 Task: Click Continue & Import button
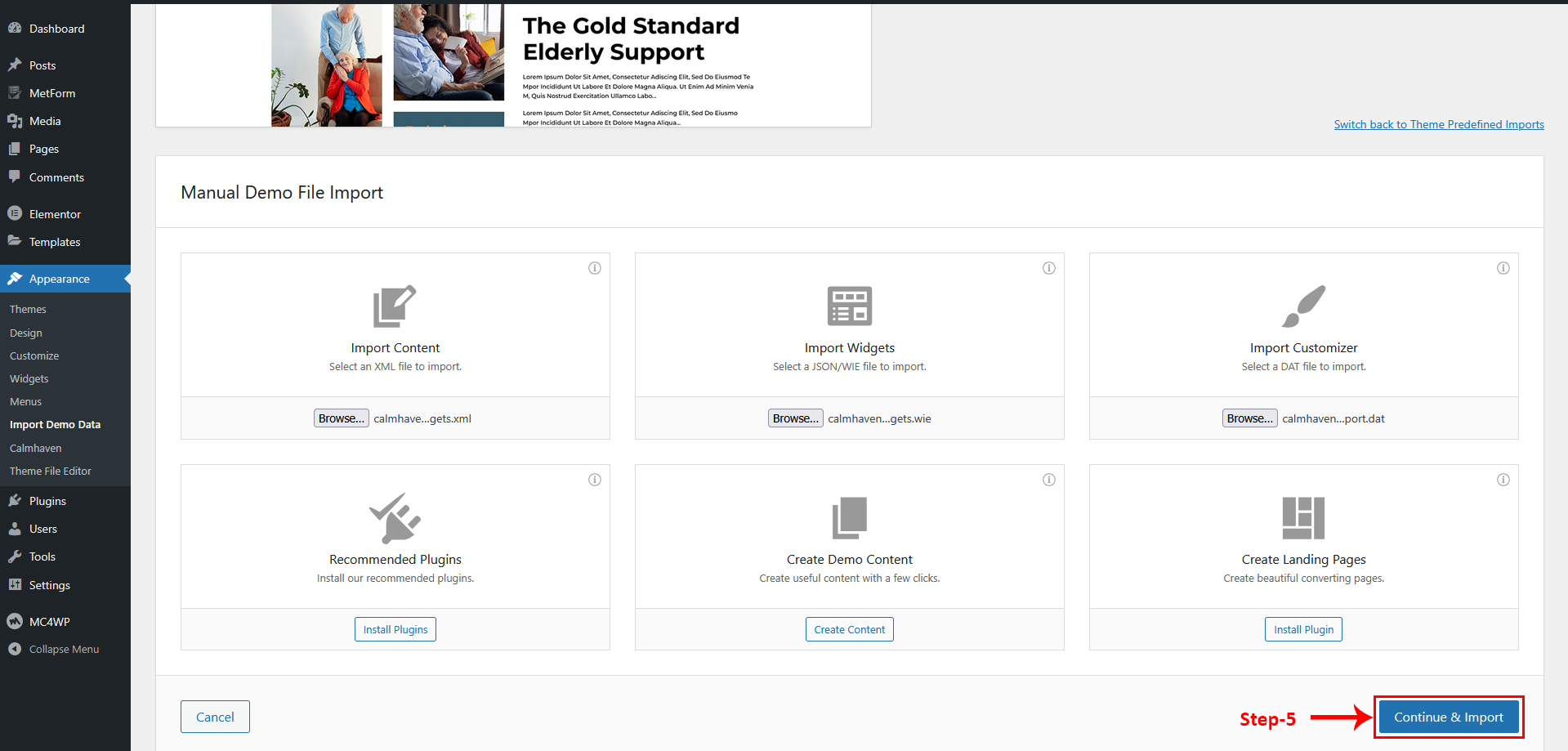click(x=1448, y=717)
